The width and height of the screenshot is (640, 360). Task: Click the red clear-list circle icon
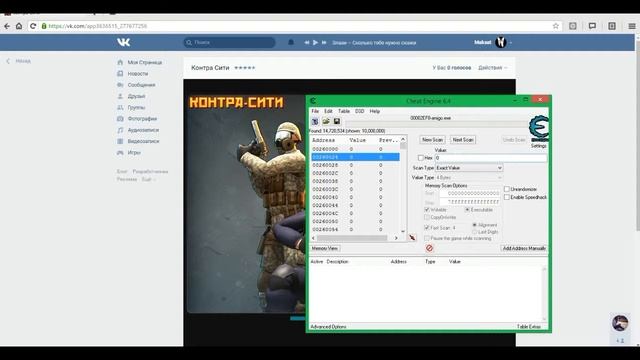tap(429, 248)
